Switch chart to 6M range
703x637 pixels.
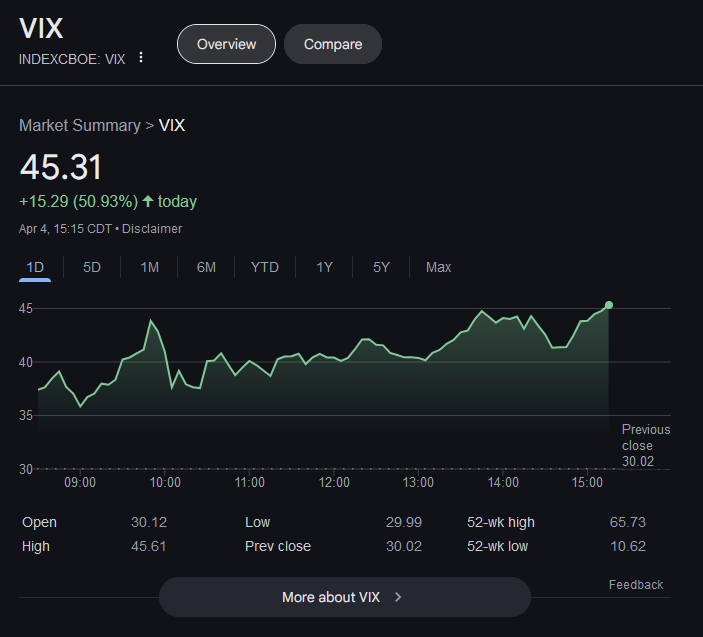(206, 268)
